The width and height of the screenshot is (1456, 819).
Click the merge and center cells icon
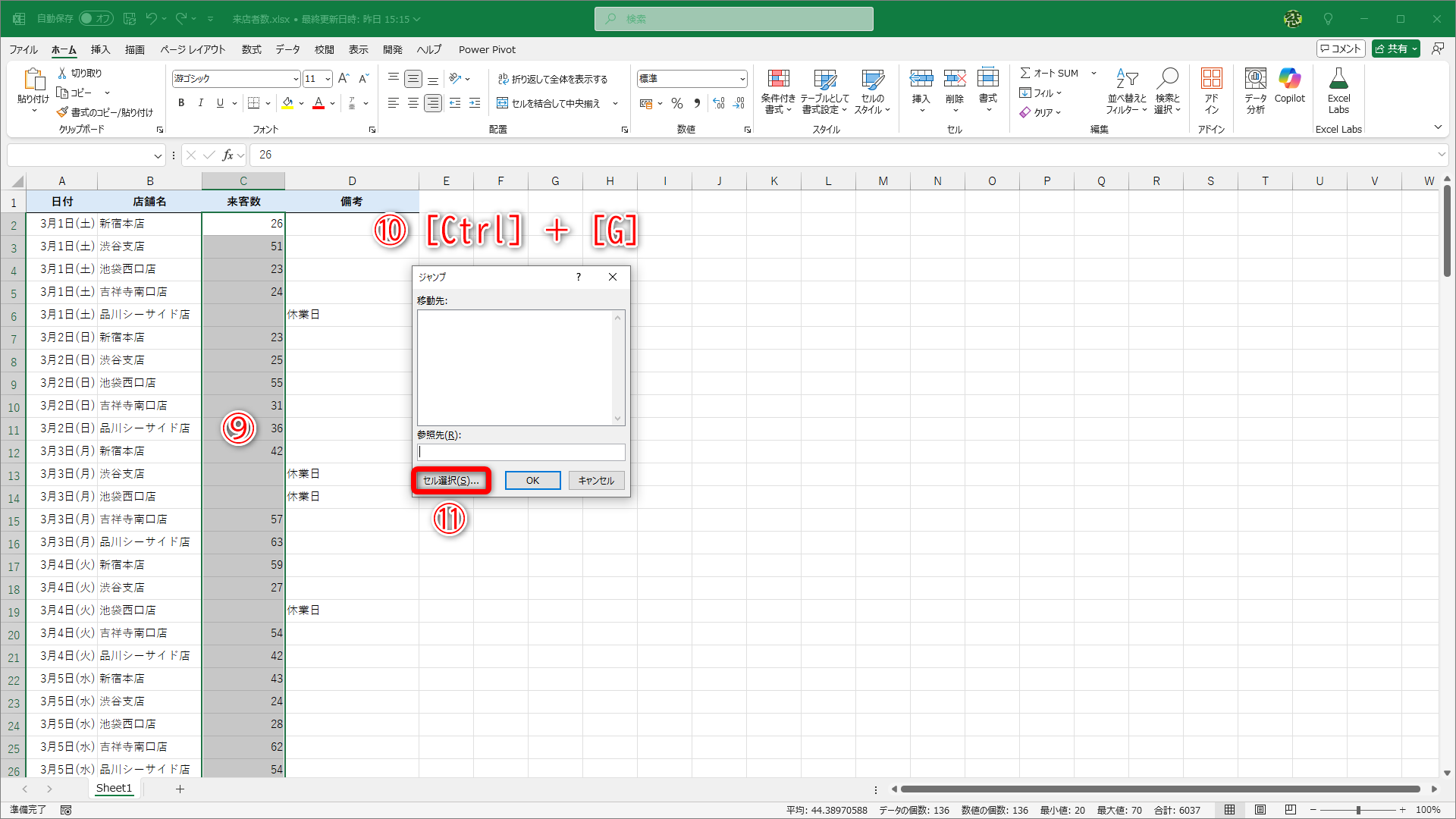click(503, 103)
